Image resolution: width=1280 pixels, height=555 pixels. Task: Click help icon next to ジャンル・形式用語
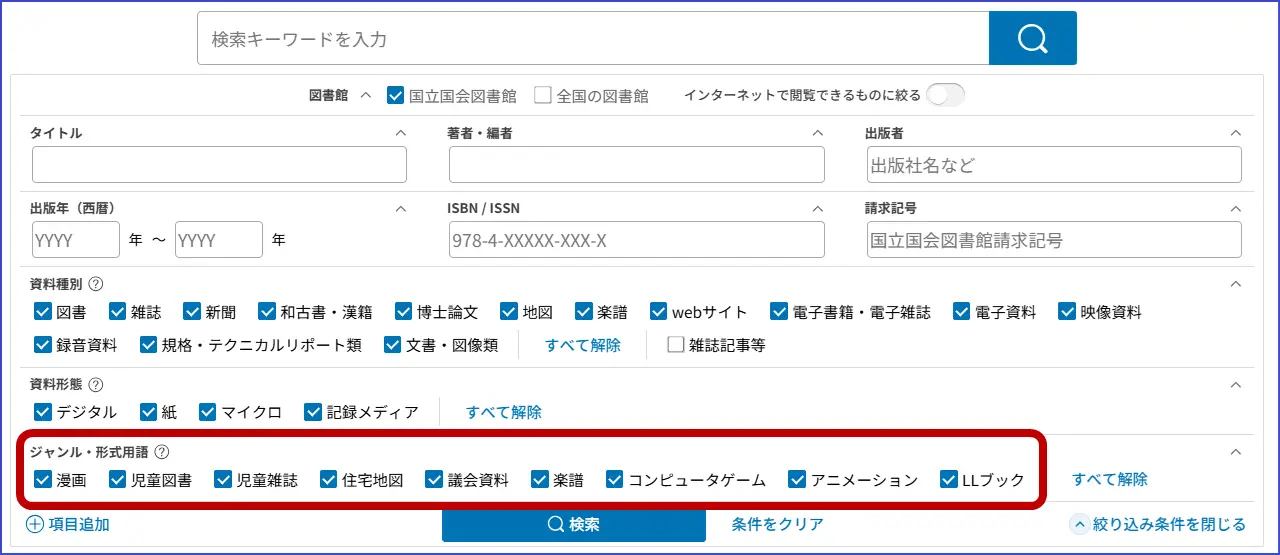tap(162, 452)
